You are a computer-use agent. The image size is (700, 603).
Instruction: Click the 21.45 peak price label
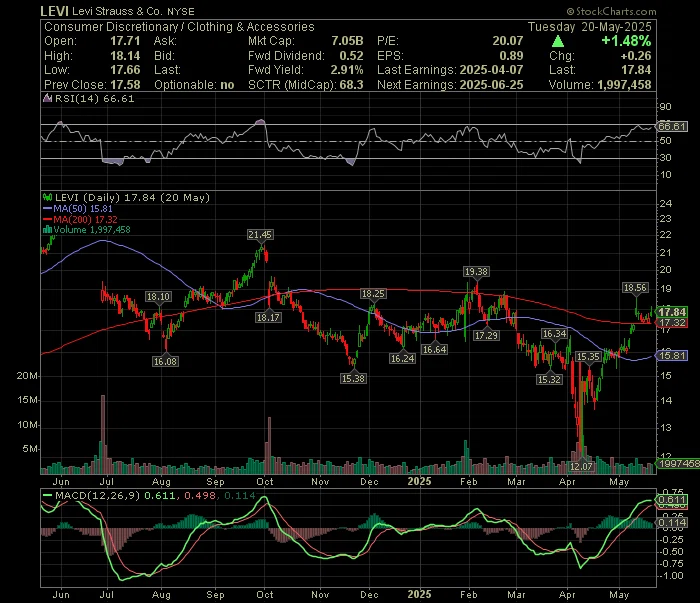pos(260,235)
